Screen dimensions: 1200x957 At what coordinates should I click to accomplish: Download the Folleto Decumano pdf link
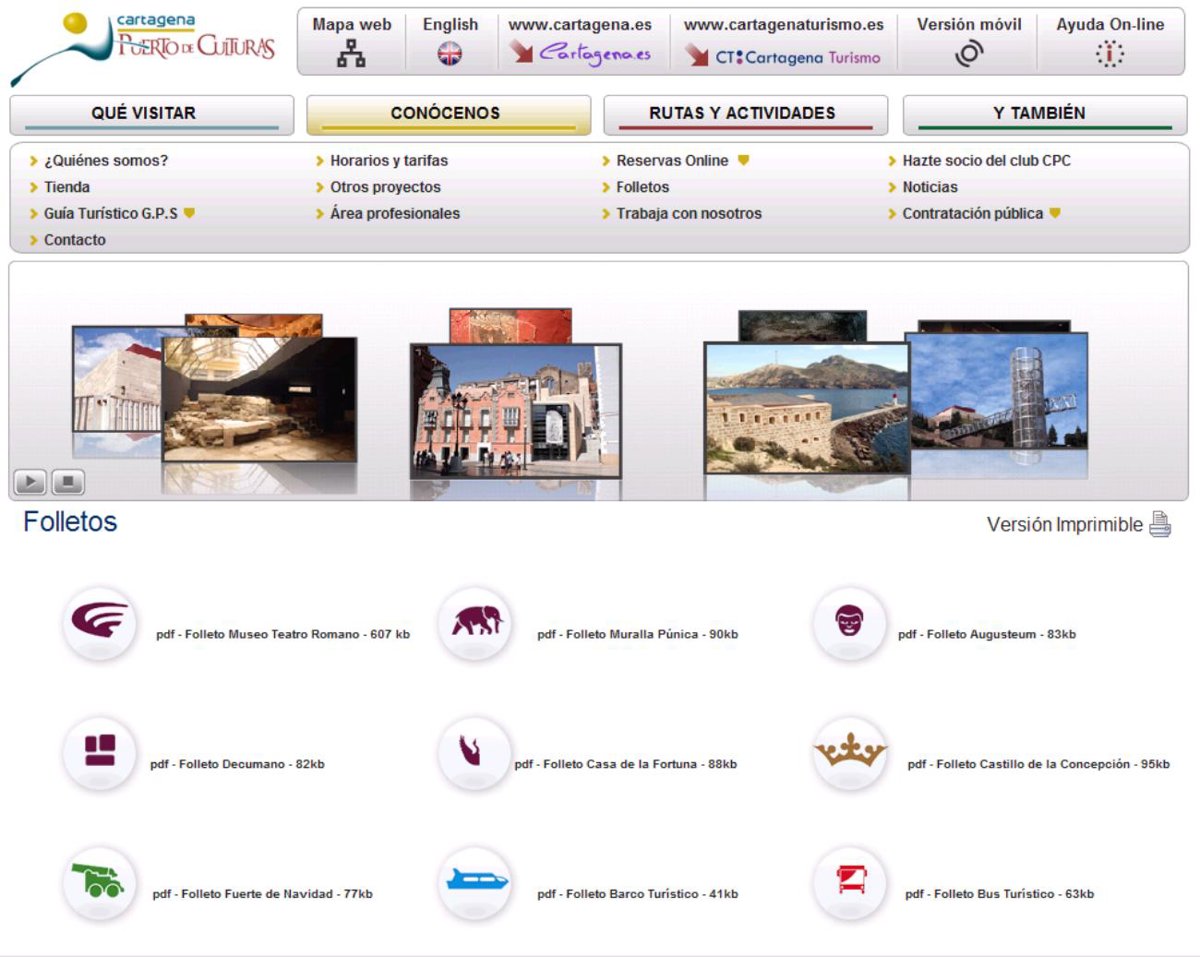[237, 764]
